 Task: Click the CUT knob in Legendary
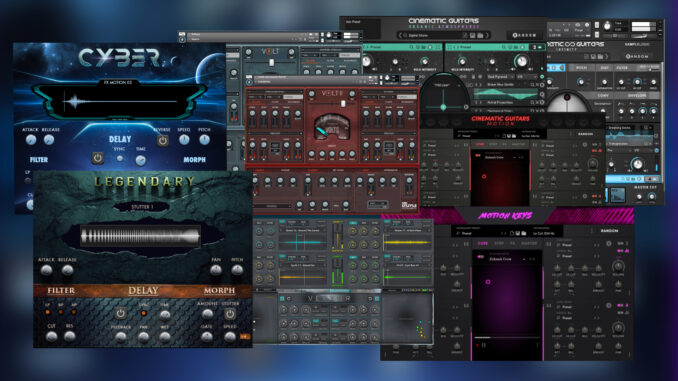click(x=51, y=336)
